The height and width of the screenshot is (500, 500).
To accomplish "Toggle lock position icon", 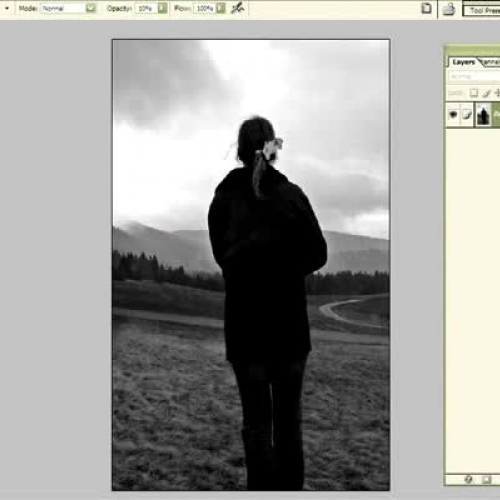I will pyautogui.click(x=497, y=93).
